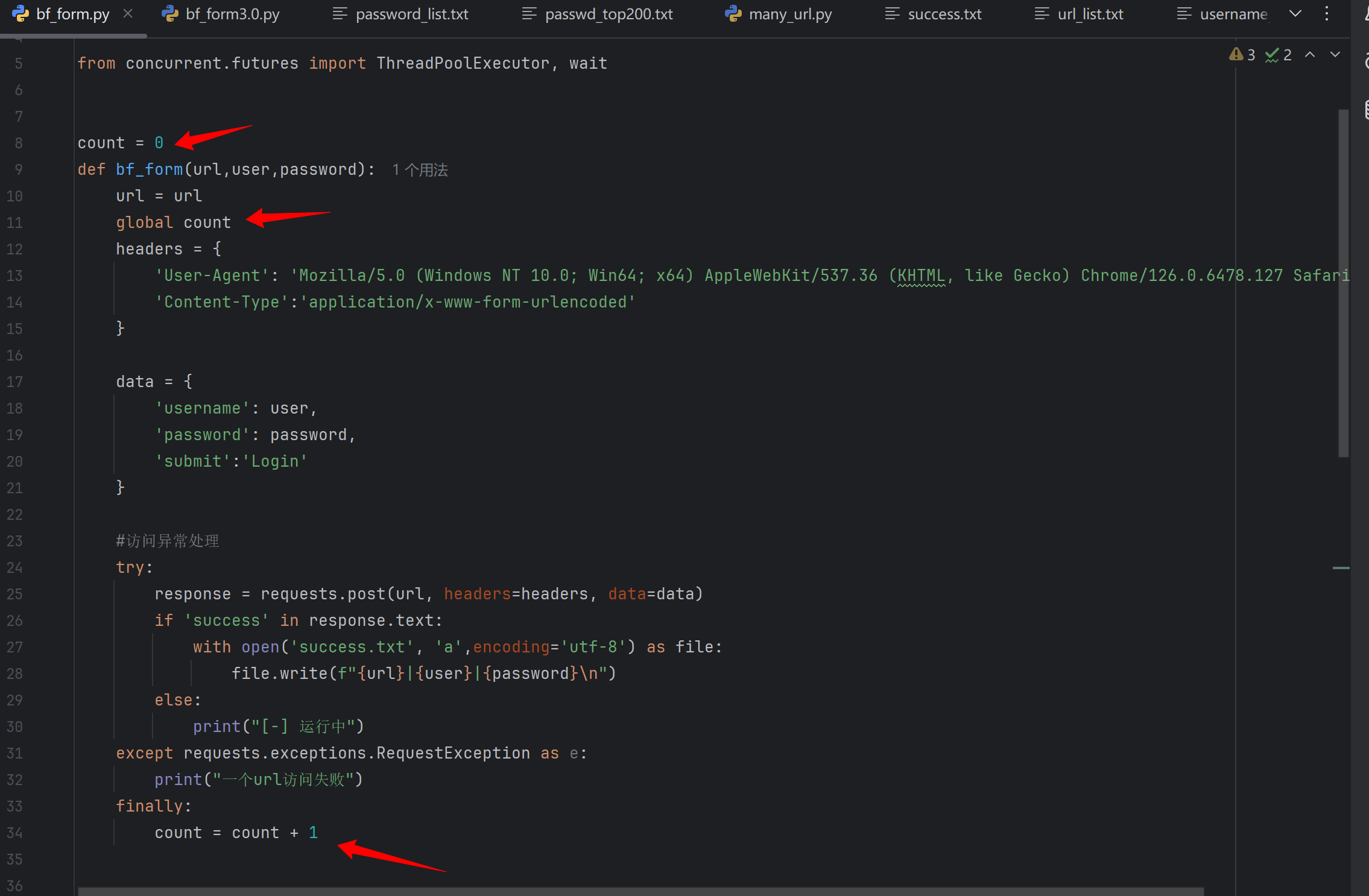
Task: Click the Python icon on bf_form3.0.py tab
Action: (170, 14)
